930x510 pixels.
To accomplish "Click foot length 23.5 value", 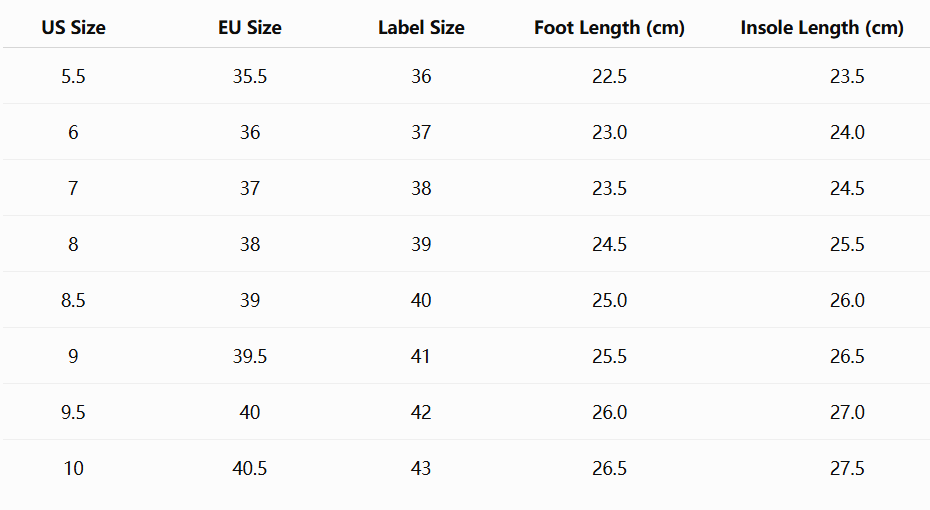I will coord(609,189).
